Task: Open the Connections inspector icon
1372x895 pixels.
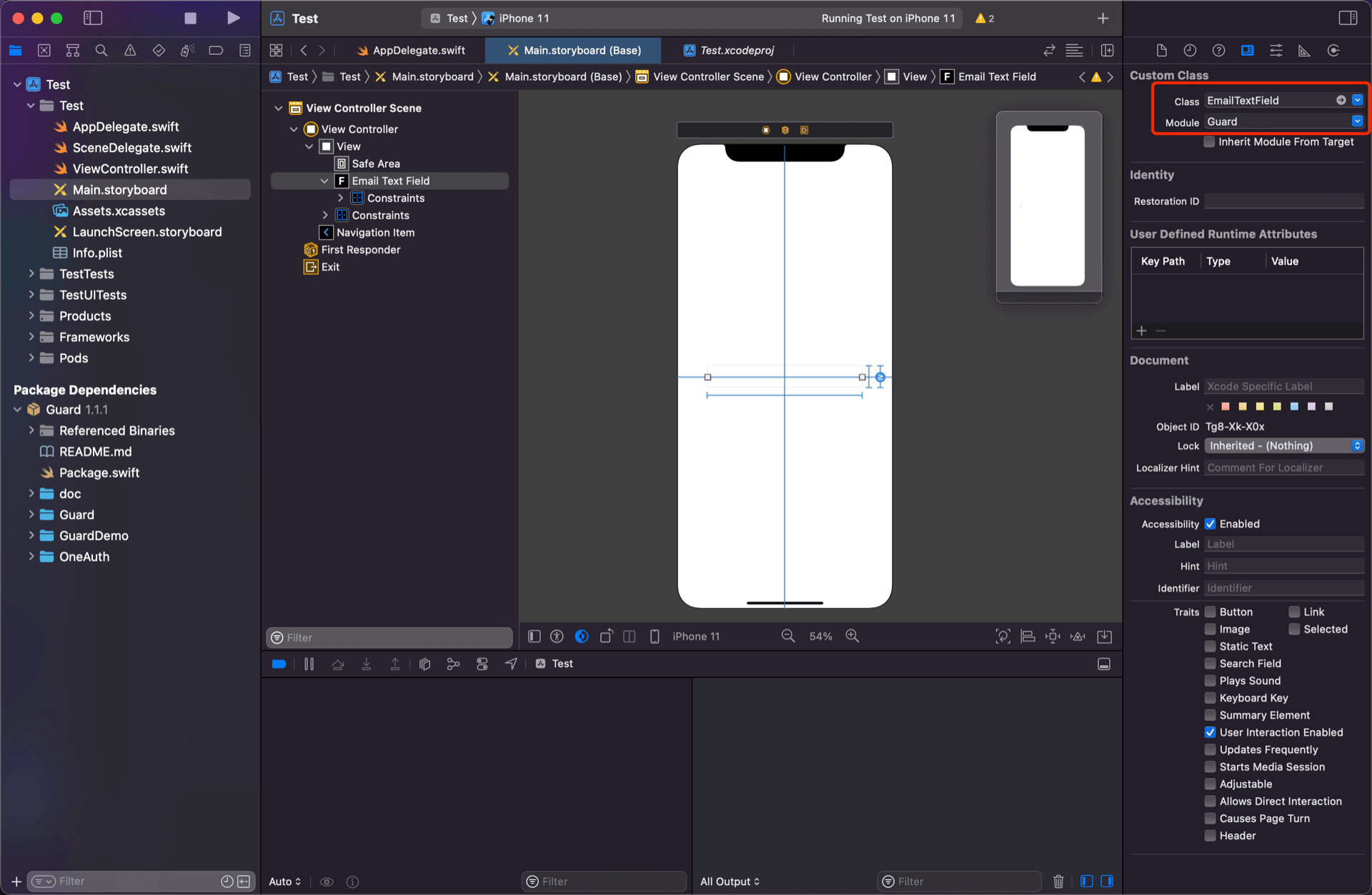Action: click(1333, 50)
